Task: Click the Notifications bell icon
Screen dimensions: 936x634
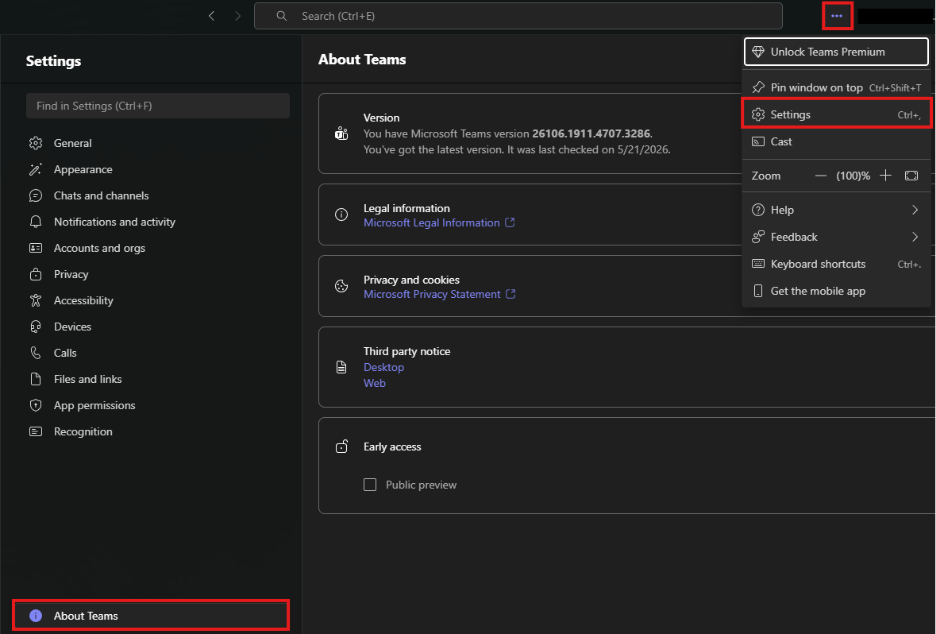Action: (x=36, y=222)
